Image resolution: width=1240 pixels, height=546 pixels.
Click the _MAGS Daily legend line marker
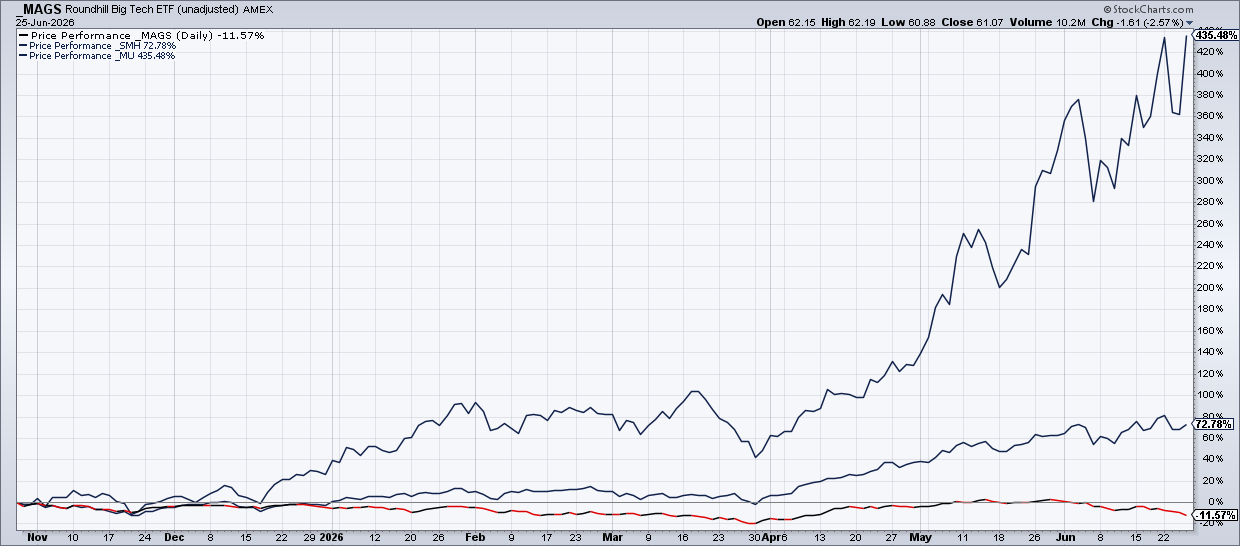pyautogui.click(x=23, y=35)
